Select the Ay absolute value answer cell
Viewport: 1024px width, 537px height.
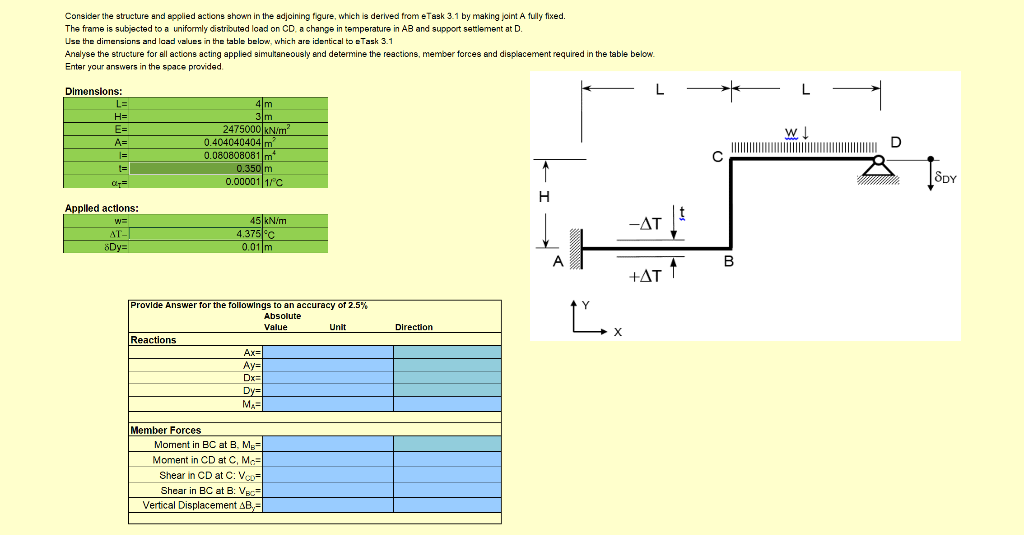pos(328,365)
